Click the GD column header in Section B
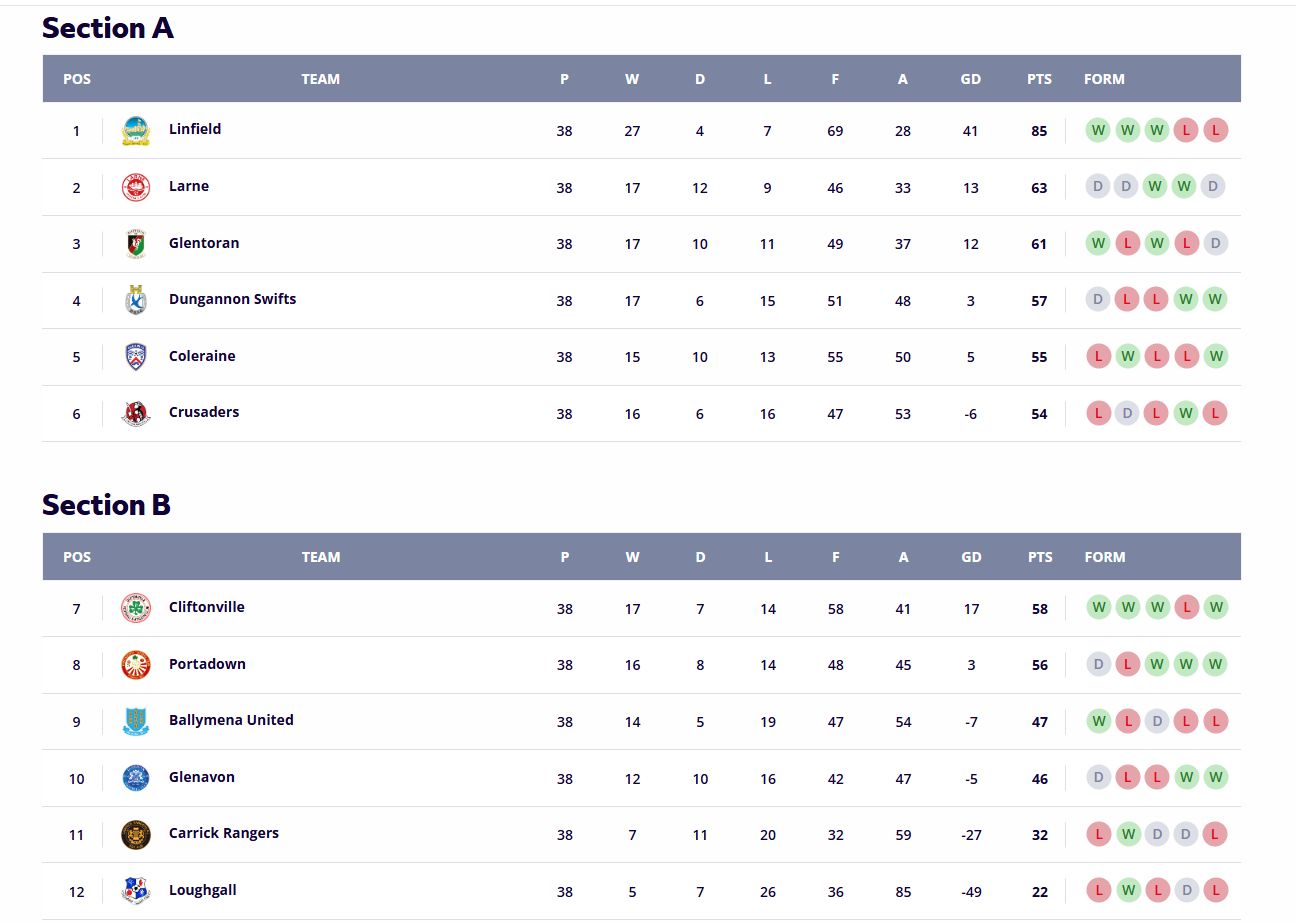The width and height of the screenshot is (1296, 922). (971, 557)
